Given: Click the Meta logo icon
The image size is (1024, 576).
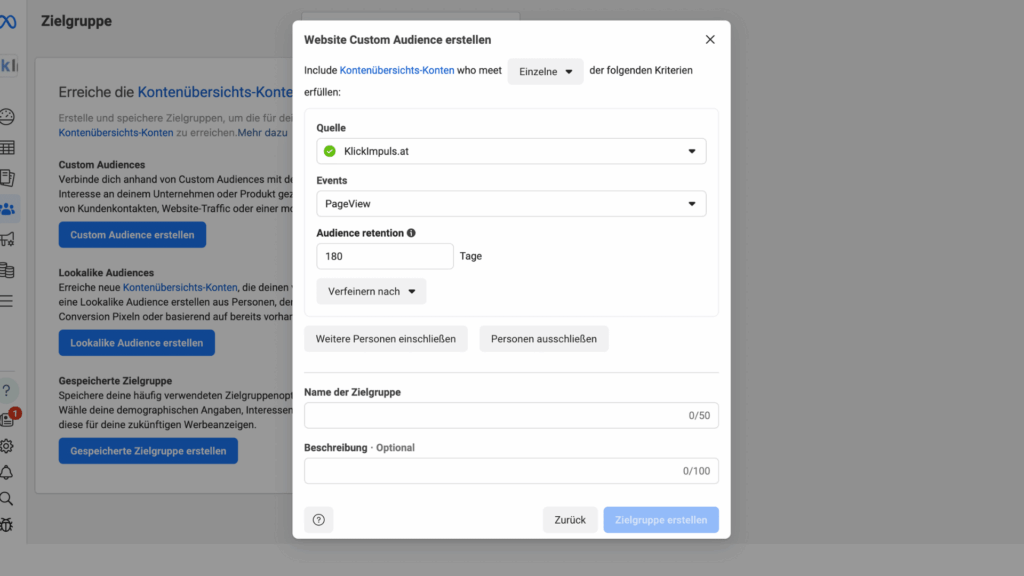Looking at the screenshot, I should pos(9,21).
